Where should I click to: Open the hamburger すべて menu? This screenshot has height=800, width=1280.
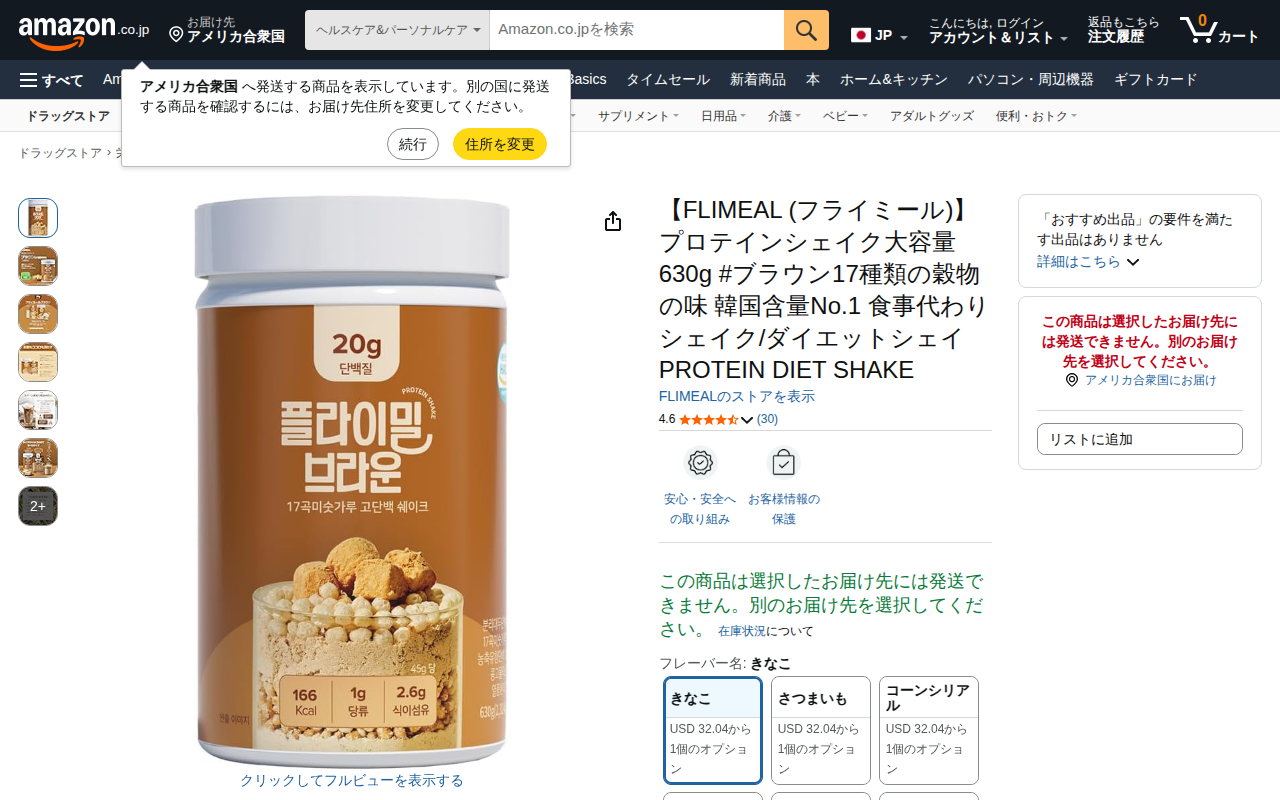click(51, 80)
